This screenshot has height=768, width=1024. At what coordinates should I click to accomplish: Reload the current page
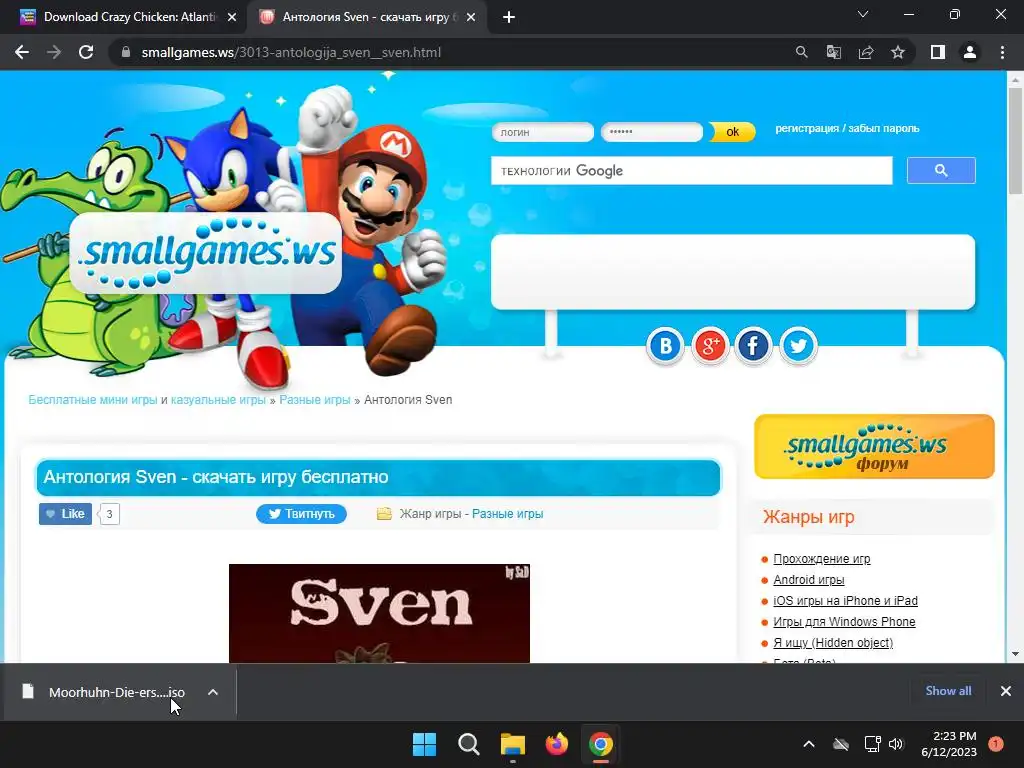tap(86, 52)
